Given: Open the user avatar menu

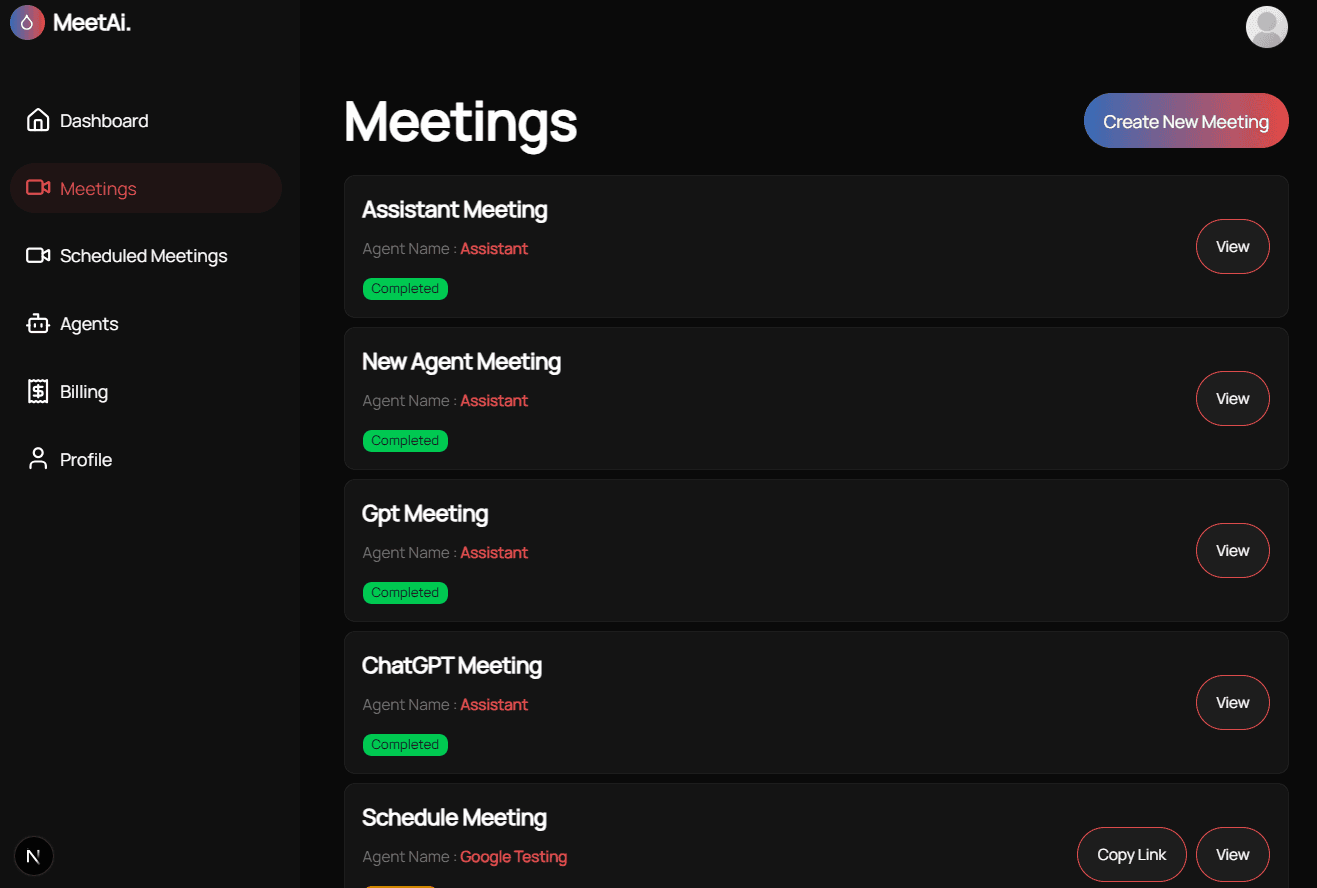Looking at the screenshot, I should pos(1266,27).
